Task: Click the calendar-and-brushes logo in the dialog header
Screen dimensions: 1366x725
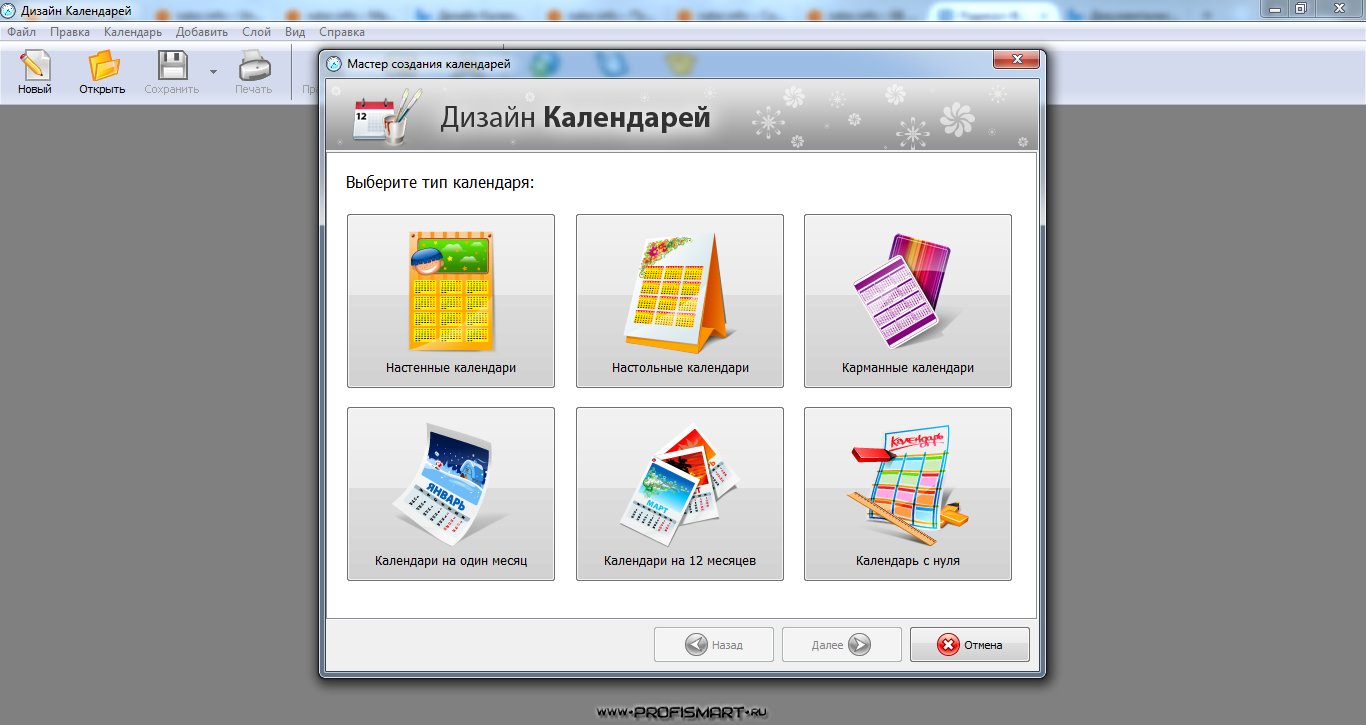Action: (388, 117)
